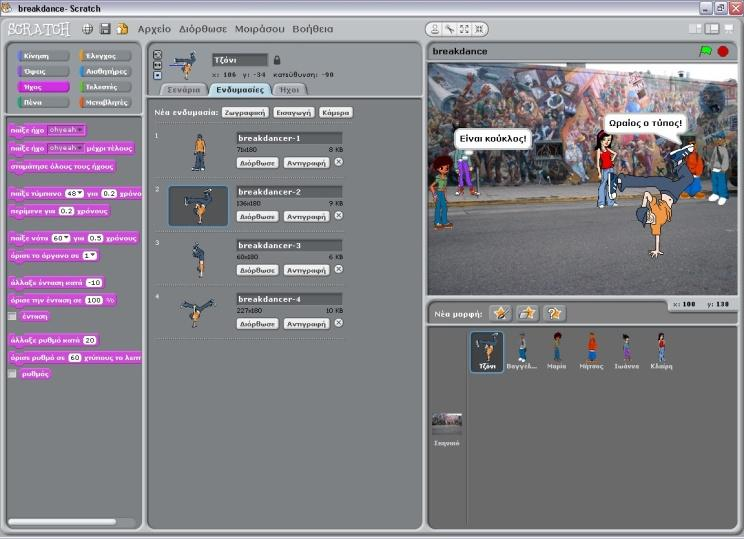Switch to the Σενάρια tab
Image resolution: width=744 pixels, height=539 pixels.
point(184,90)
